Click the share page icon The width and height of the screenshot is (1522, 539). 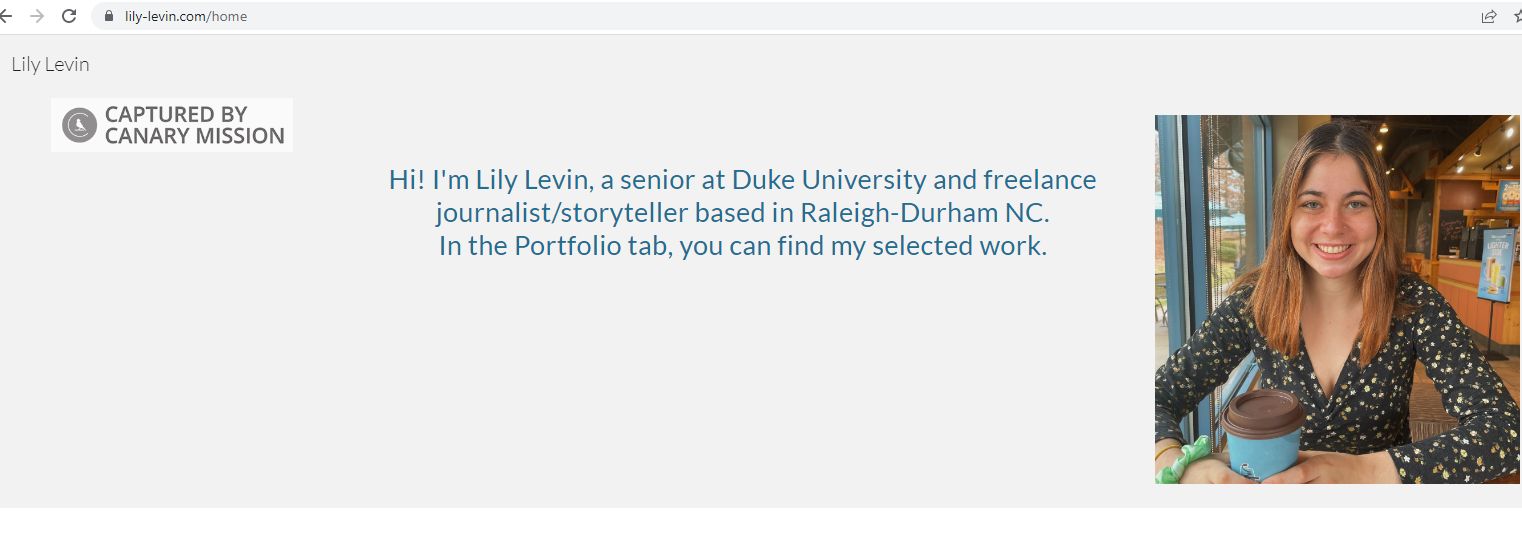coord(1489,16)
